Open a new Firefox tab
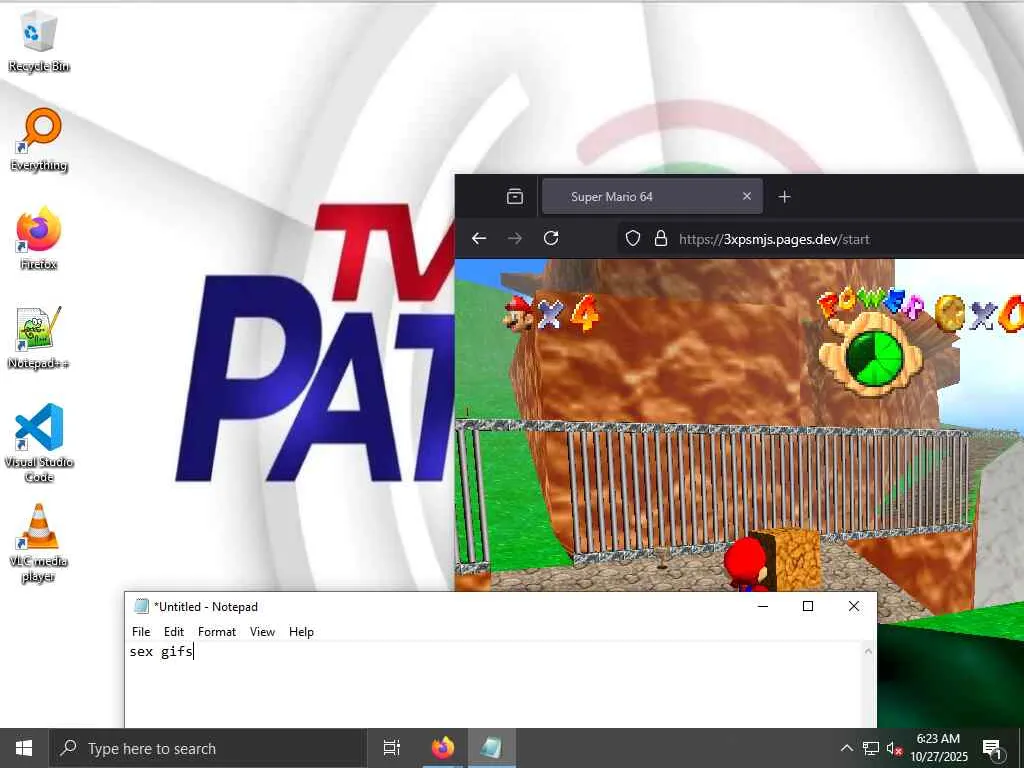This screenshot has width=1024, height=768. (x=784, y=197)
